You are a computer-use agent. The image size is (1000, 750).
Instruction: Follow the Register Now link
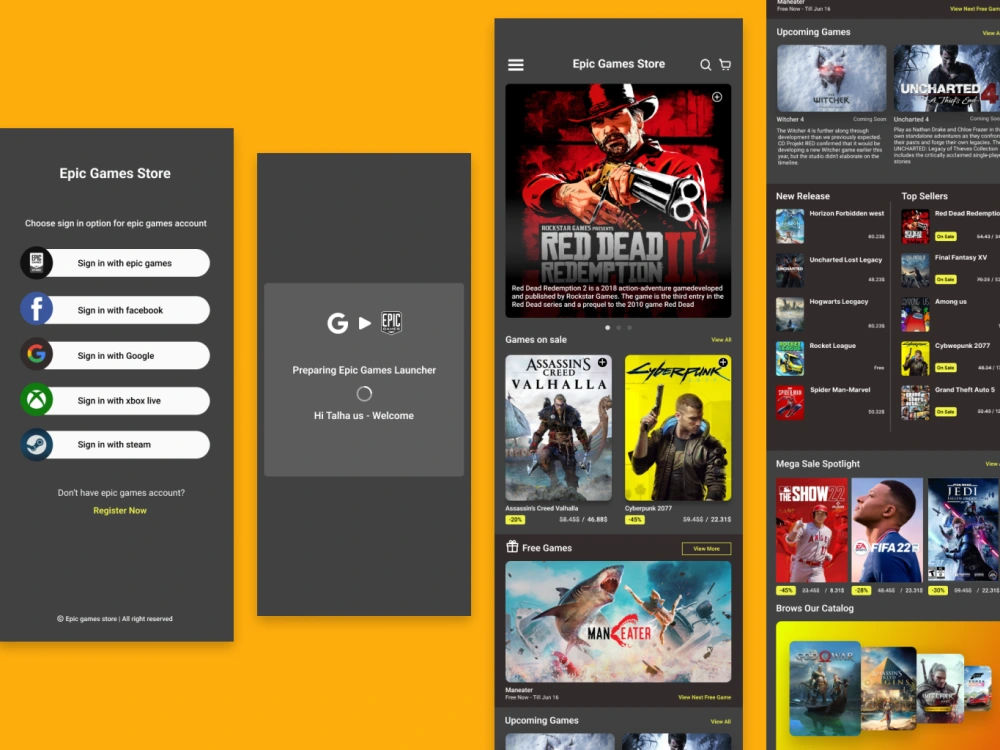[x=120, y=510]
